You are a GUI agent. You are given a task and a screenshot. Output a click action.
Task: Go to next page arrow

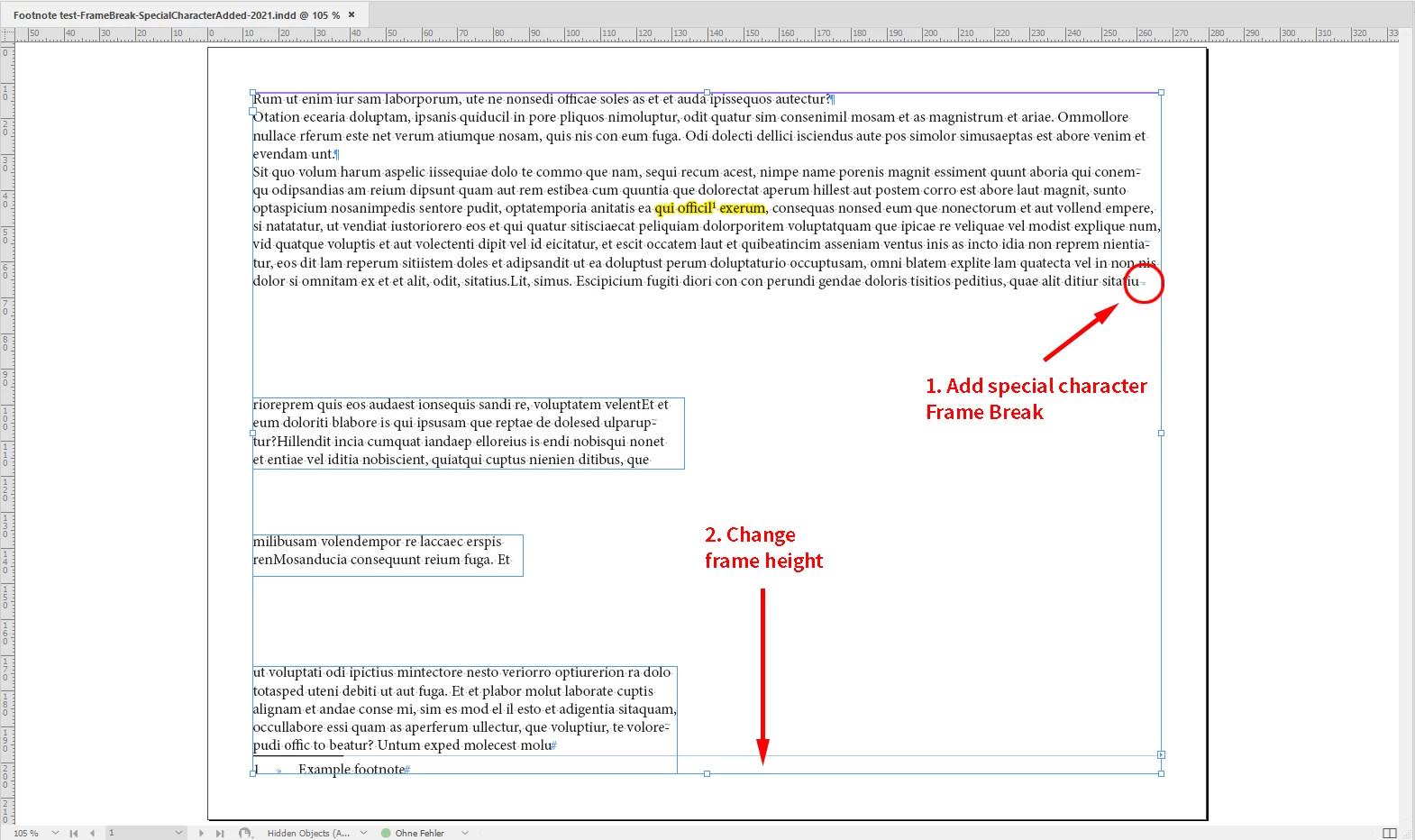point(201,833)
